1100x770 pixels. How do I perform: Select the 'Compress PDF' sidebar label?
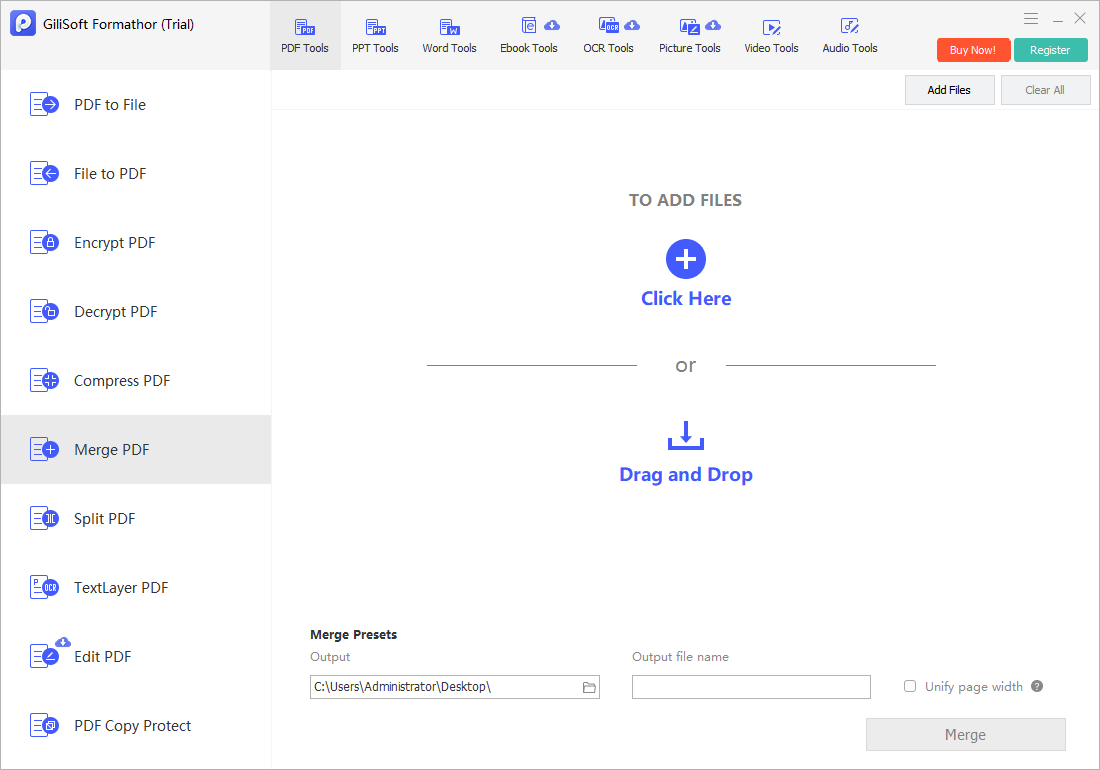122,381
